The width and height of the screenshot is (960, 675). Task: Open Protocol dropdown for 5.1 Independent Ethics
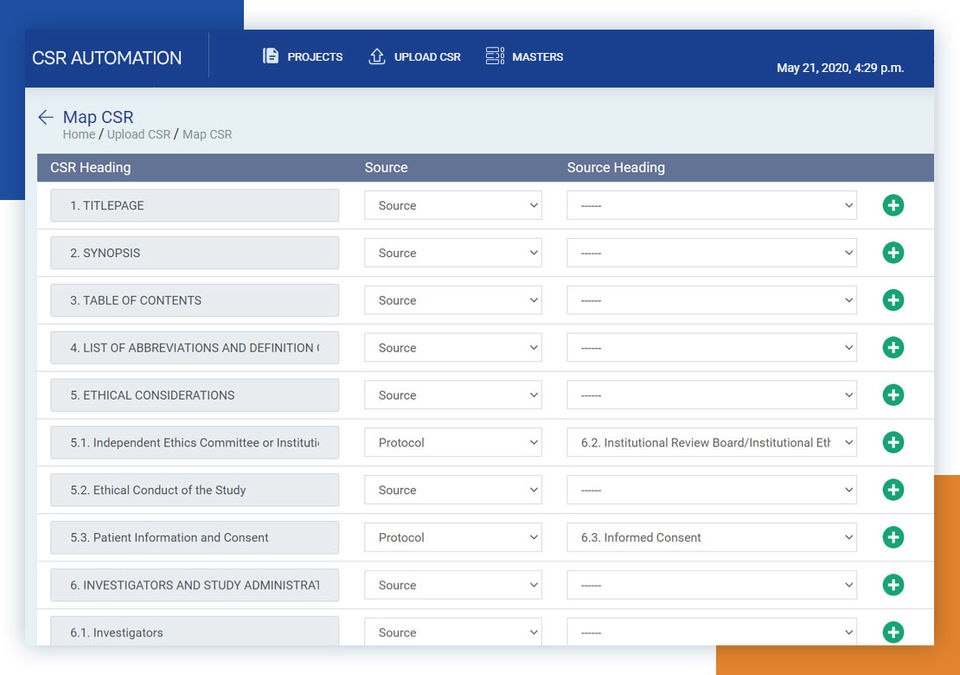(453, 442)
